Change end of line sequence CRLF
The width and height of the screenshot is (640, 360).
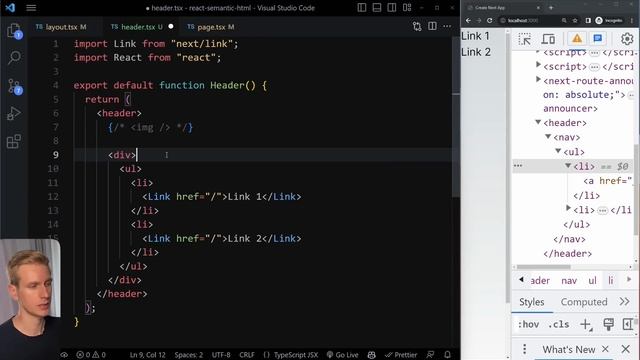click(247, 355)
